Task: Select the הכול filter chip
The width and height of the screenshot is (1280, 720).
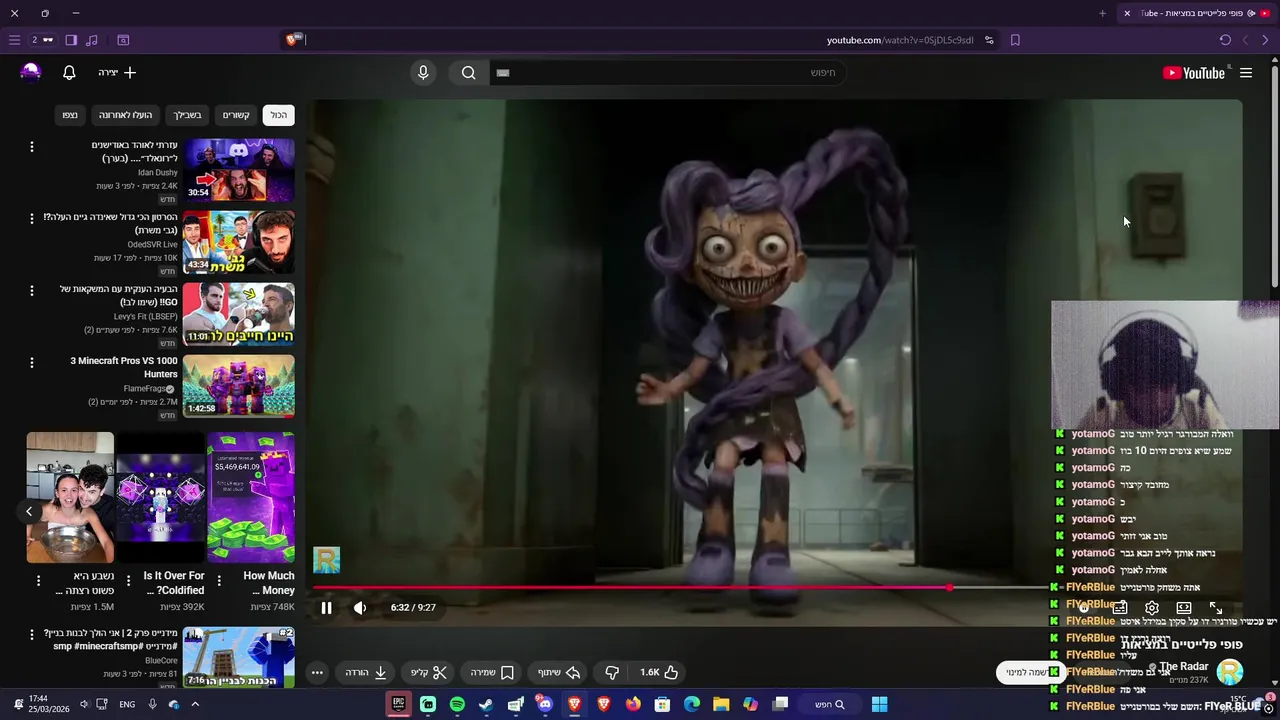Action: (278, 115)
